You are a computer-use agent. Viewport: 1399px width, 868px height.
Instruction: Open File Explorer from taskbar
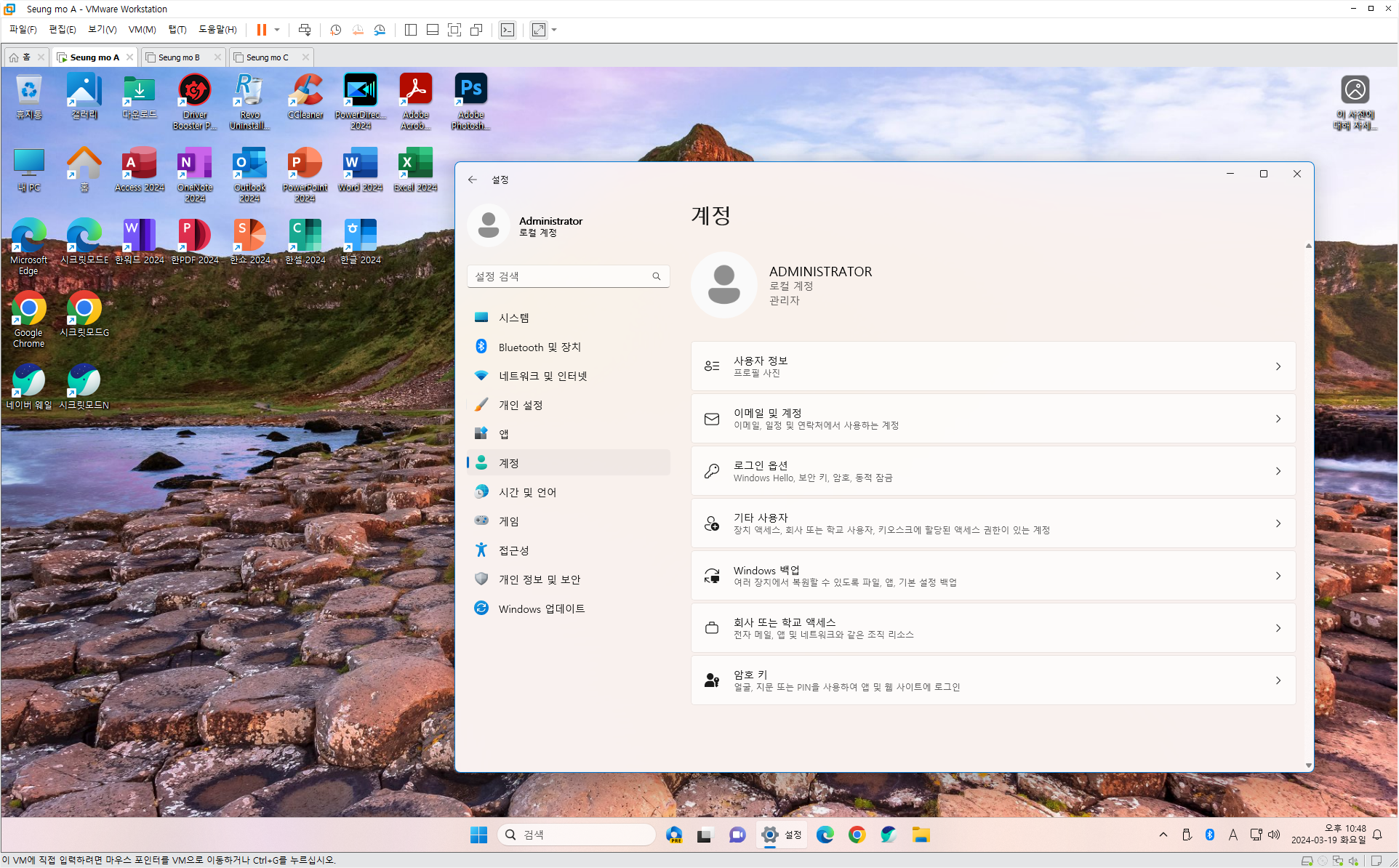(921, 835)
